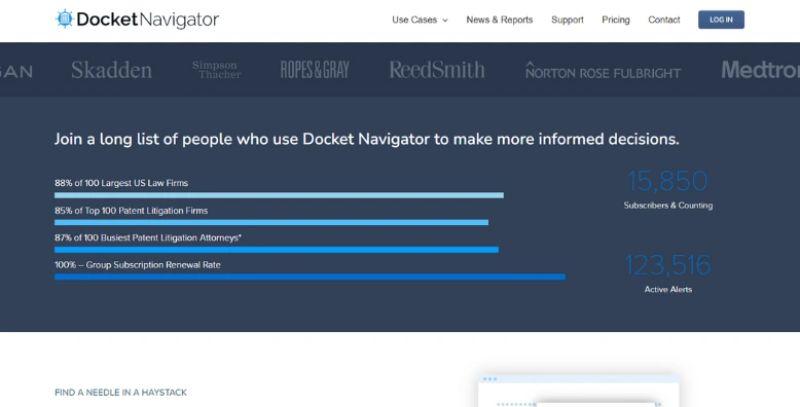Open News & Reports page
800x407 pixels.
[x=499, y=20]
